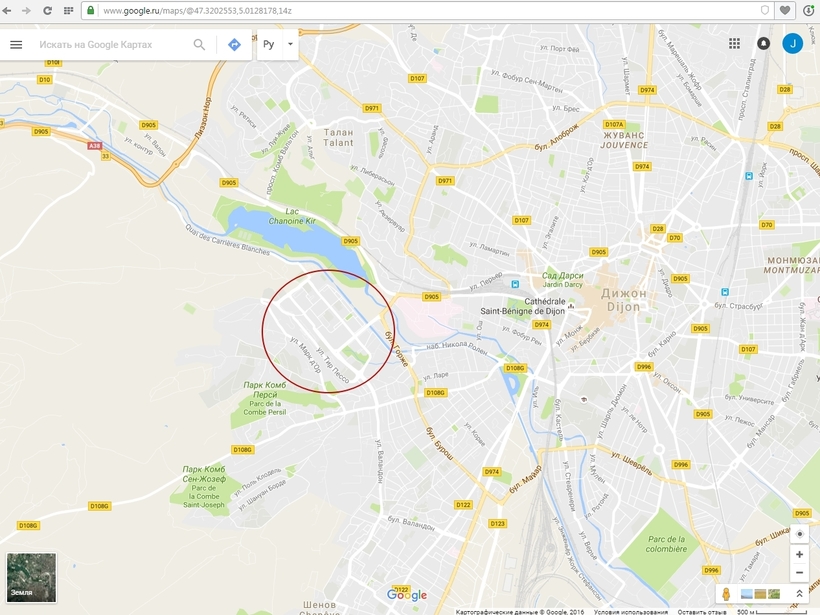Switch to the Земля satellite view

click(31, 577)
